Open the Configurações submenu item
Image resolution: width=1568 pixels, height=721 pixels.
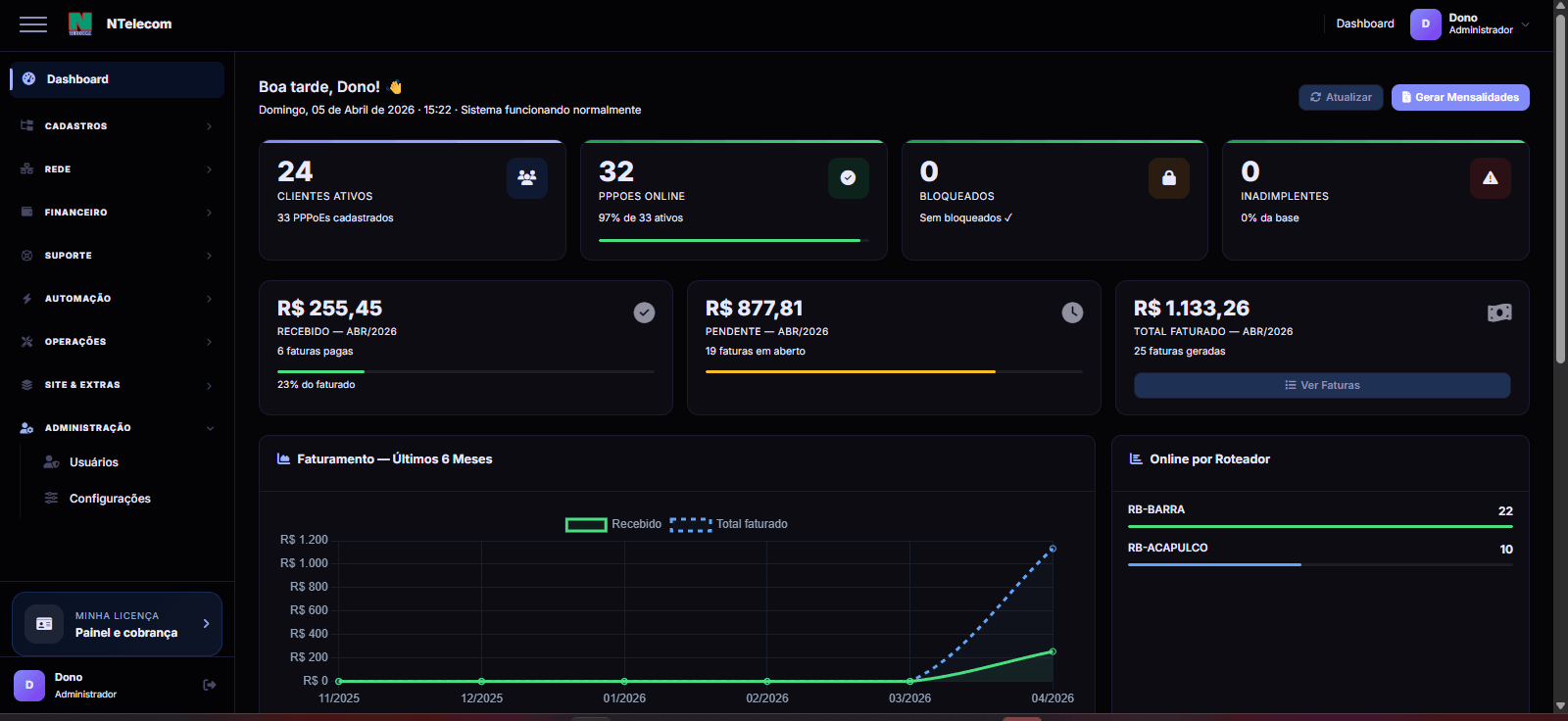110,499
